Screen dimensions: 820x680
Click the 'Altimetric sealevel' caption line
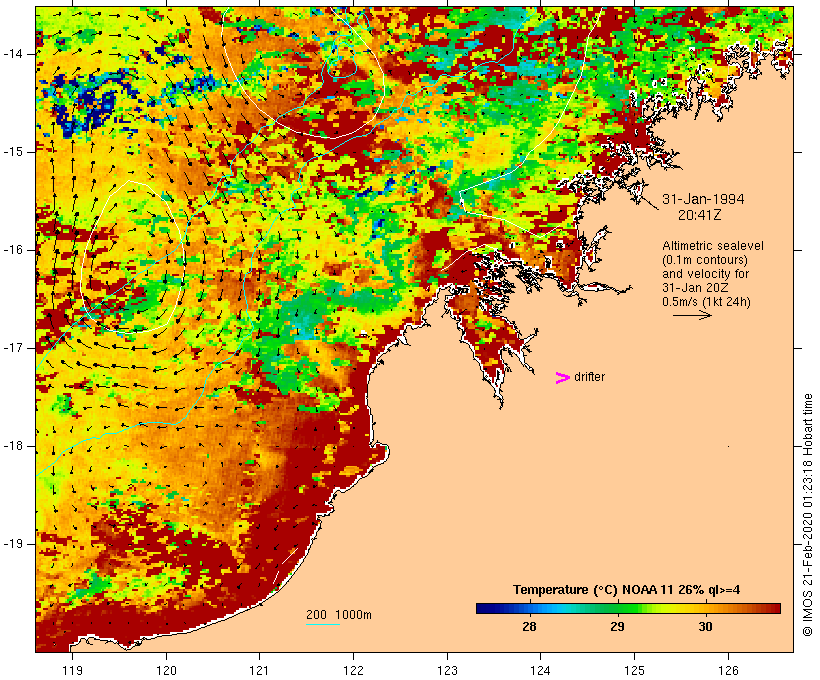(x=713, y=246)
